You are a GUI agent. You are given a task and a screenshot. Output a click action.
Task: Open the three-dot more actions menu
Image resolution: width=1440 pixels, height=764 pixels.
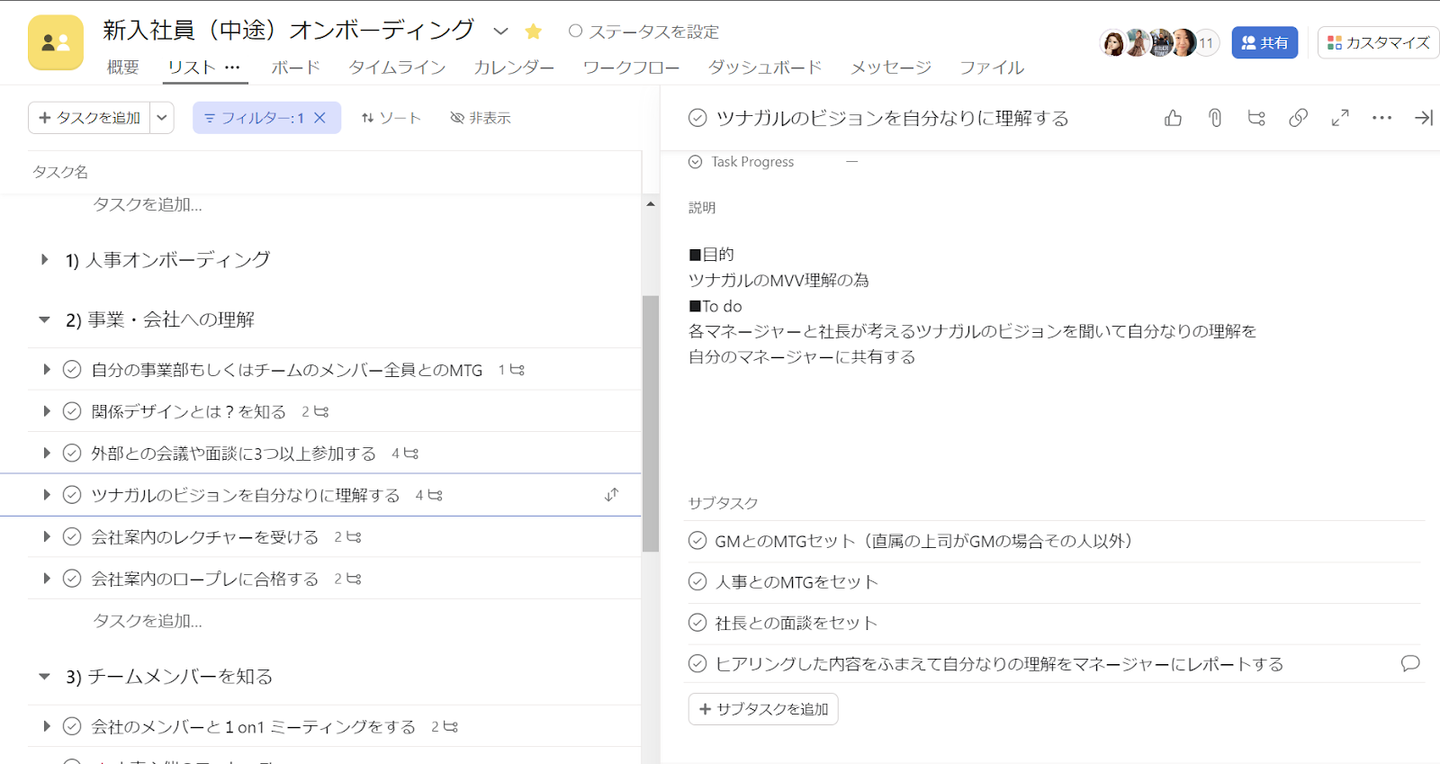pos(1382,118)
